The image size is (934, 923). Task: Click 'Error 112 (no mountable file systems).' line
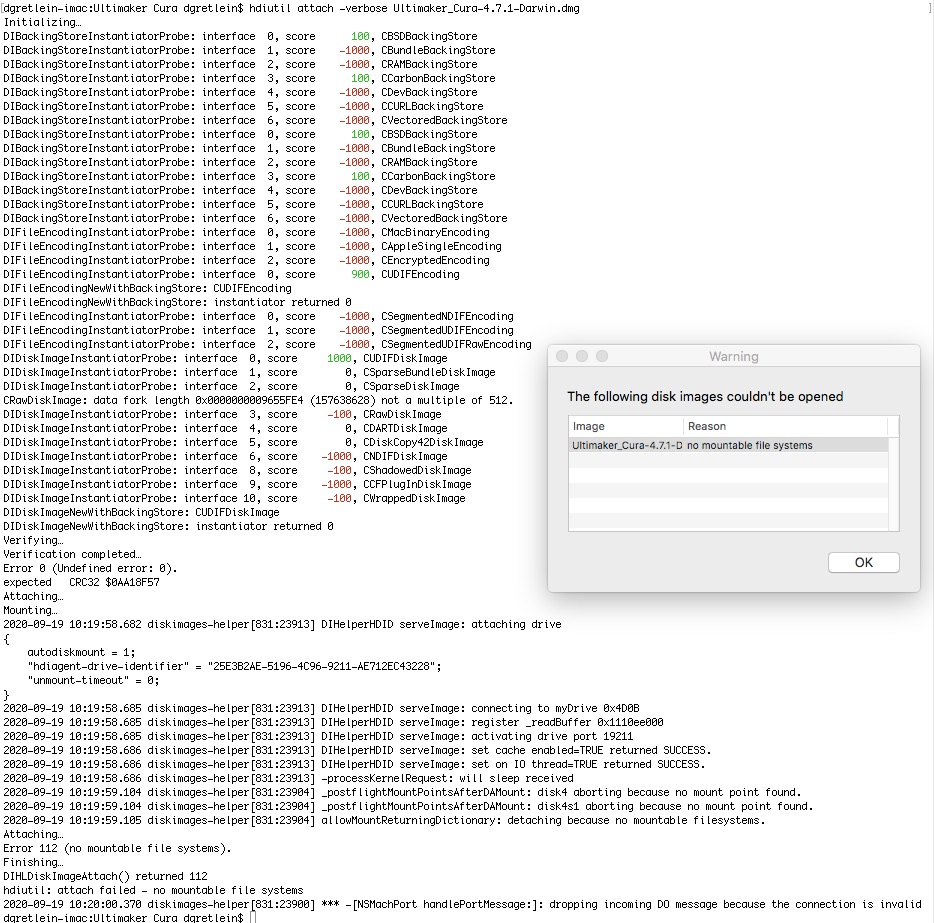117,848
